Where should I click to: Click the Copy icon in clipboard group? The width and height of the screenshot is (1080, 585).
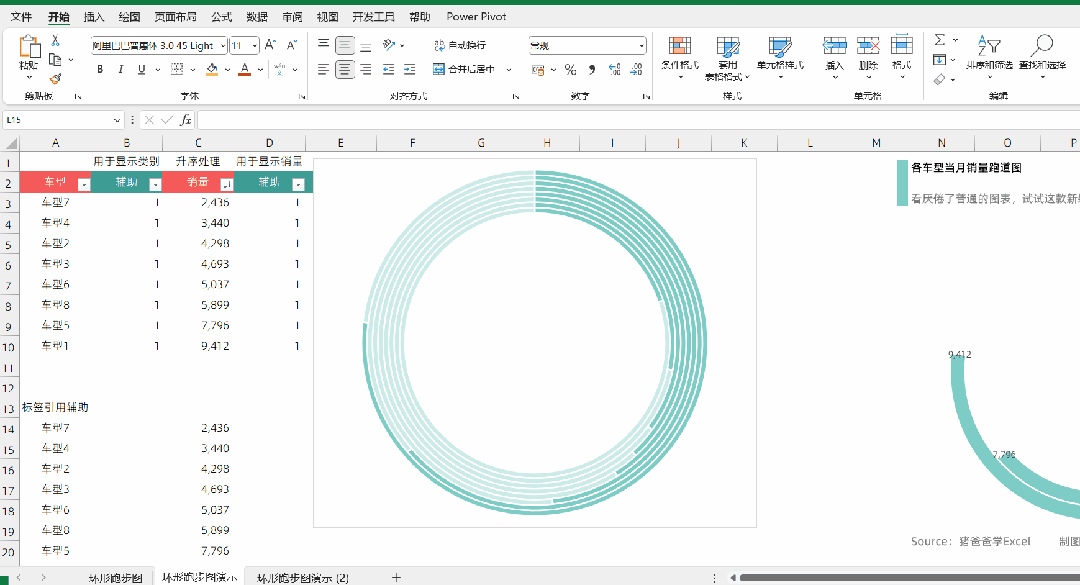tap(56, 60)
